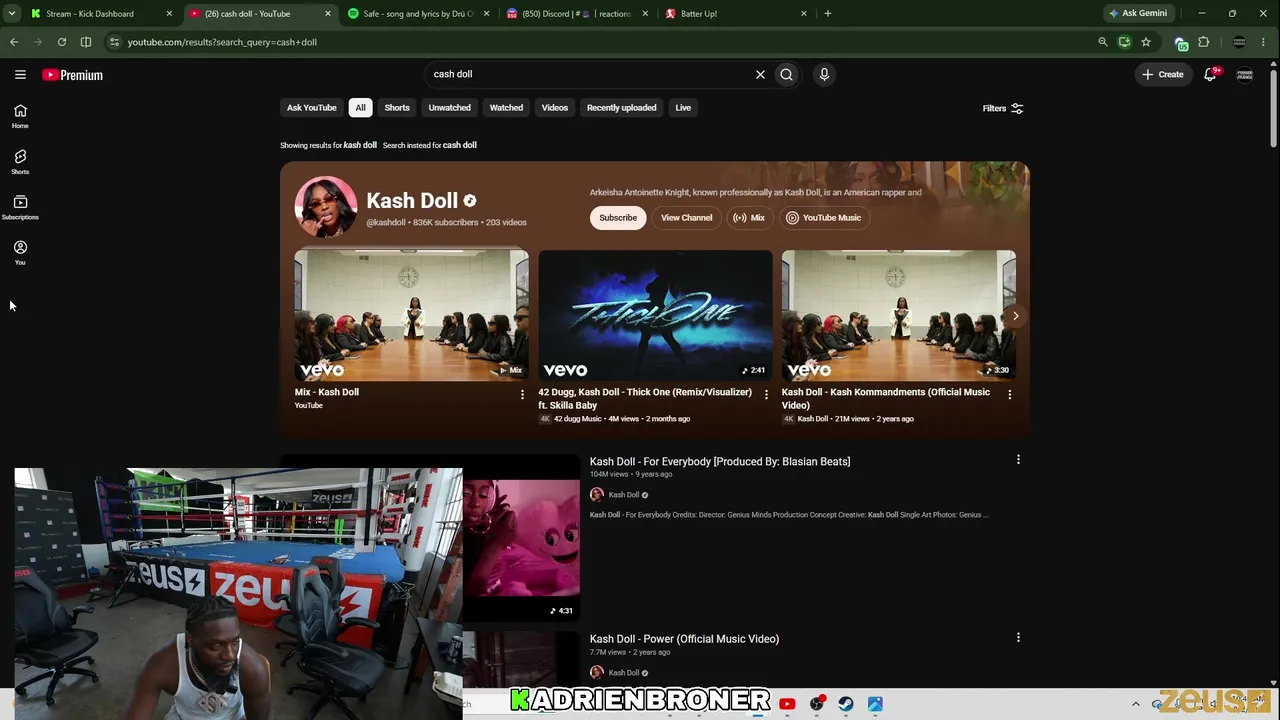Viewport: 1280px width, 720px height.
Task: Select the Unwatched filter chip
Action: click(x=449, y=108)
